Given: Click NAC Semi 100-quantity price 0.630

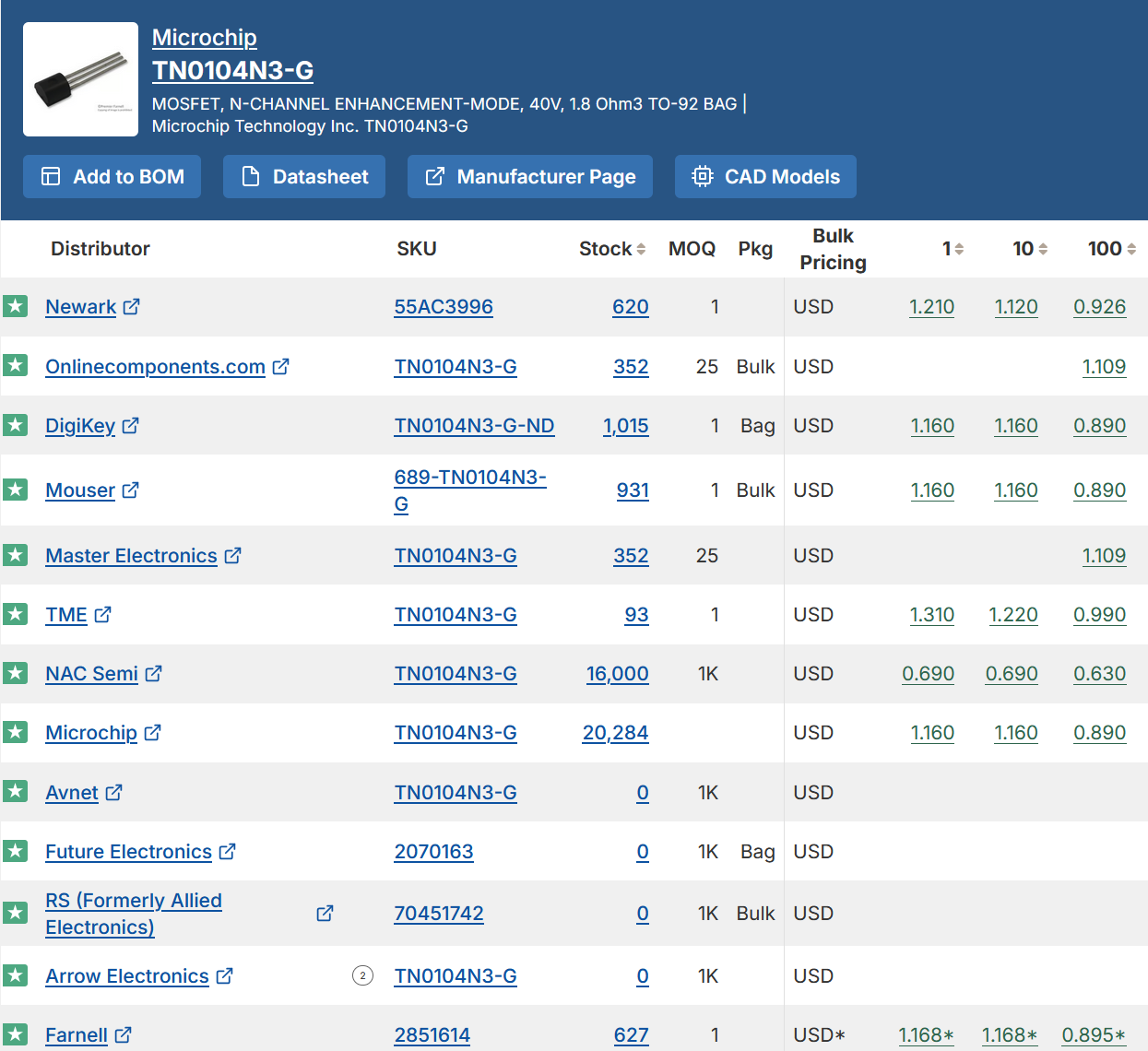Looking at the screenshot, I should tap(1100, 674).
